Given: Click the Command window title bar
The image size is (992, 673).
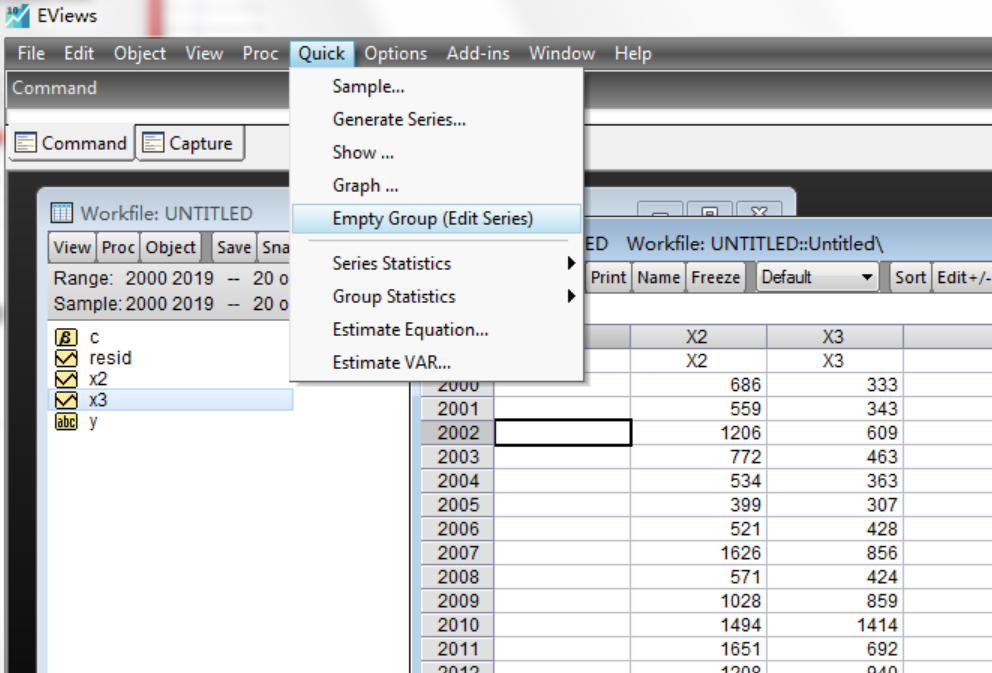Looking at the screenshot, I should tap(500, 88).
